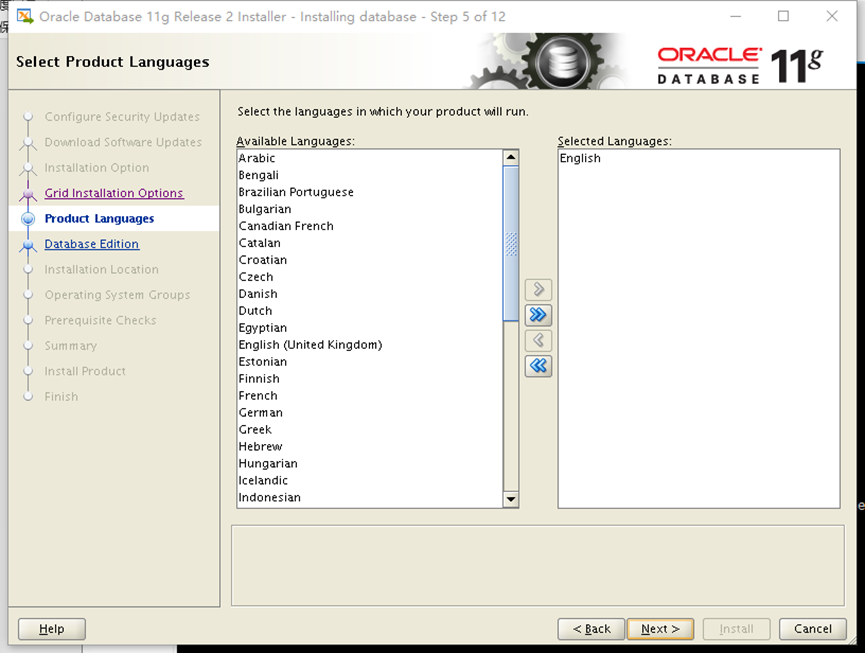The image size is (865, 653).
Task: Select German in Available Languages
Action: click(x=370, y=413)
